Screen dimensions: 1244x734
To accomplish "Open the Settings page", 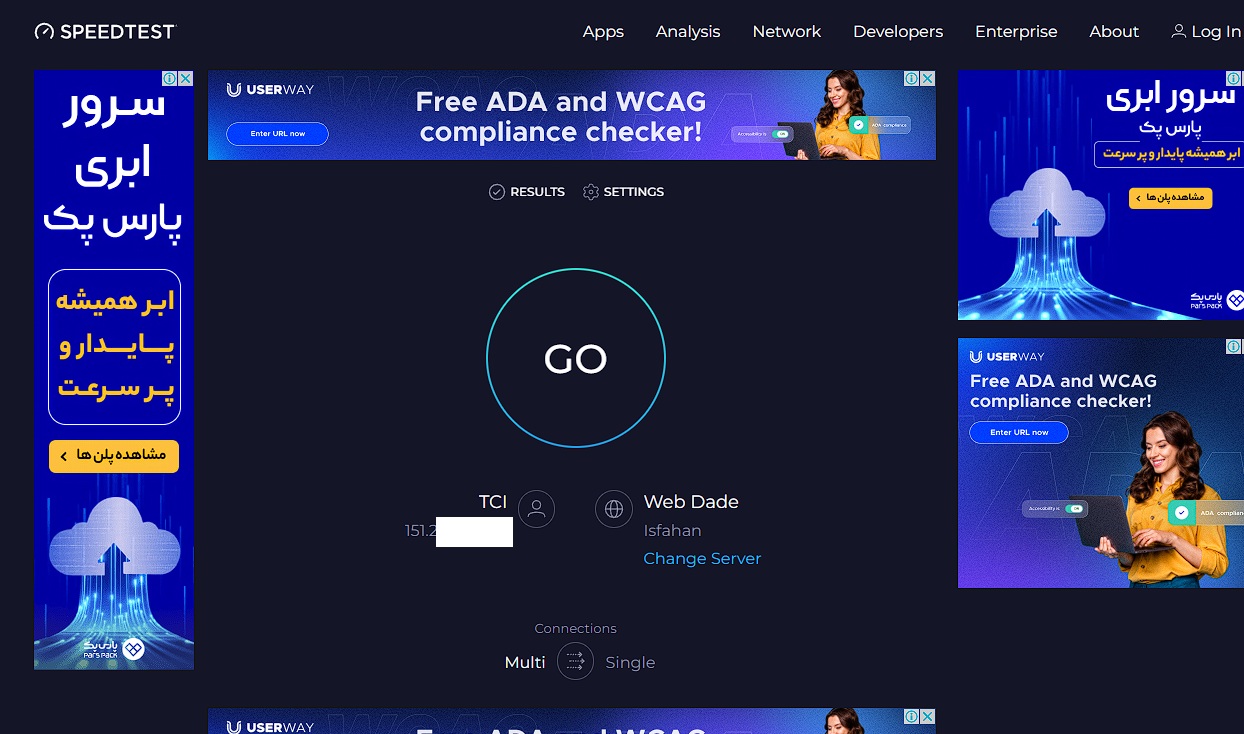I will [624, 192].
